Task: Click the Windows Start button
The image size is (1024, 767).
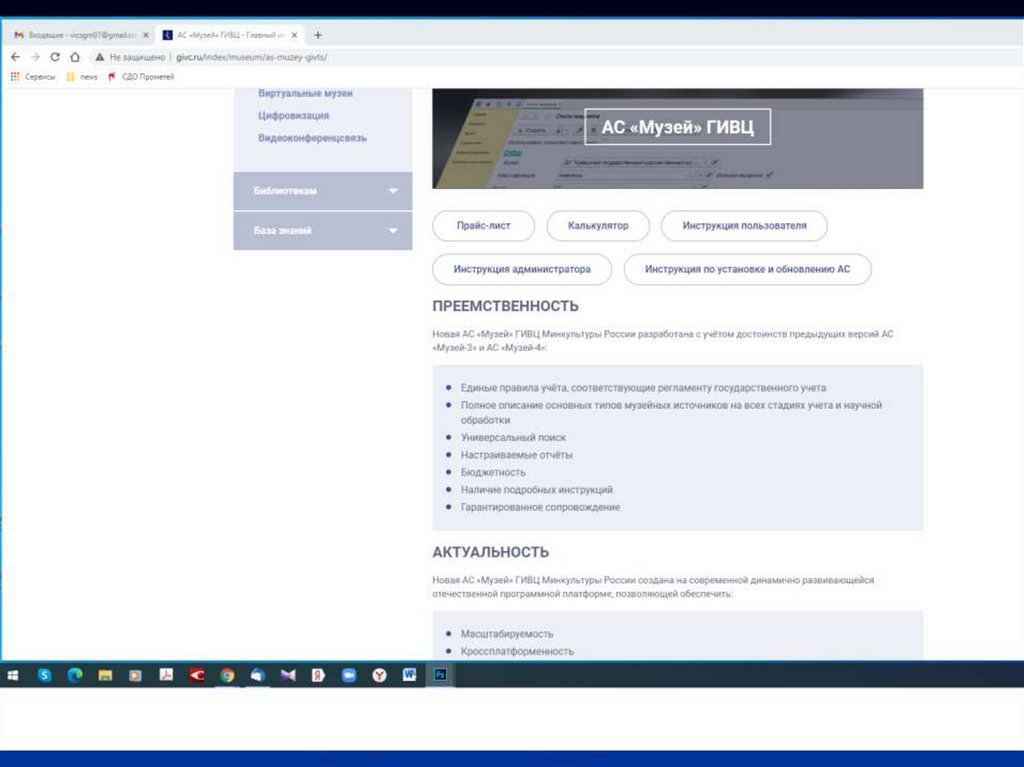Action: 13,675
